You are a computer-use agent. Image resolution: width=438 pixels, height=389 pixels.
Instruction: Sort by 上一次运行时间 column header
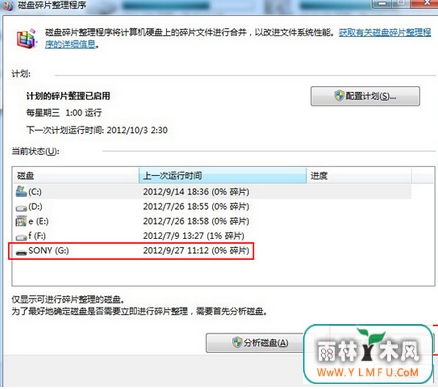pyautogui.click(x=222, y=176)
